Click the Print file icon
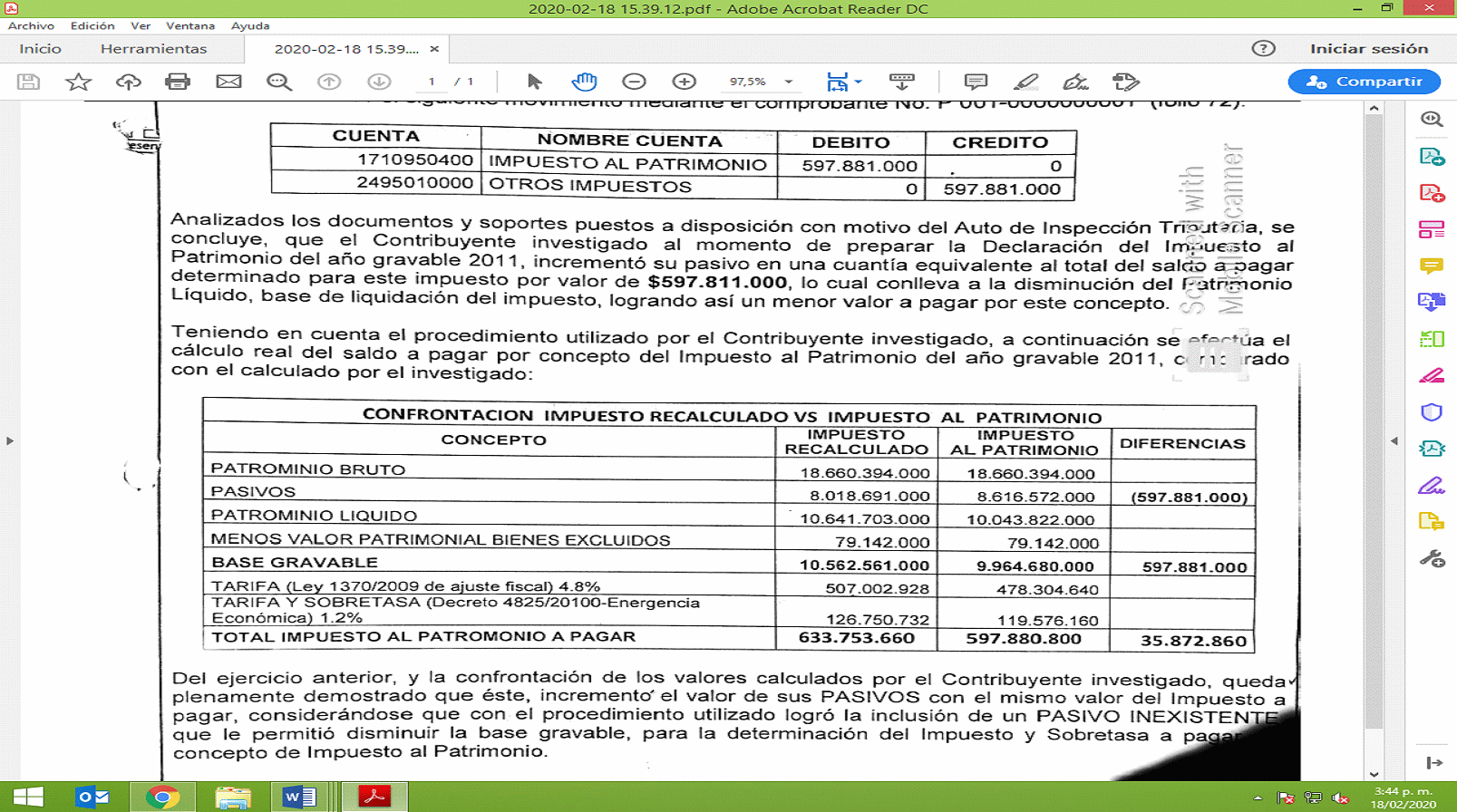This screenshot has width=1457, height=812. (x=178, y=82)
